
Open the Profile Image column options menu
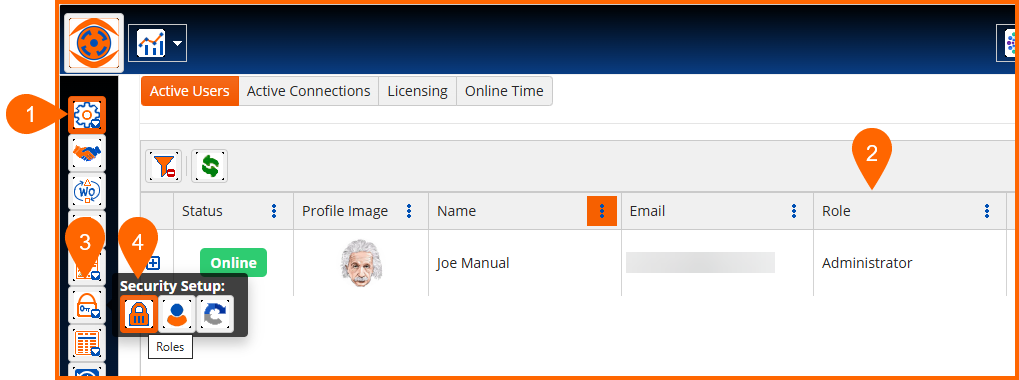click(x=409, y=211)
